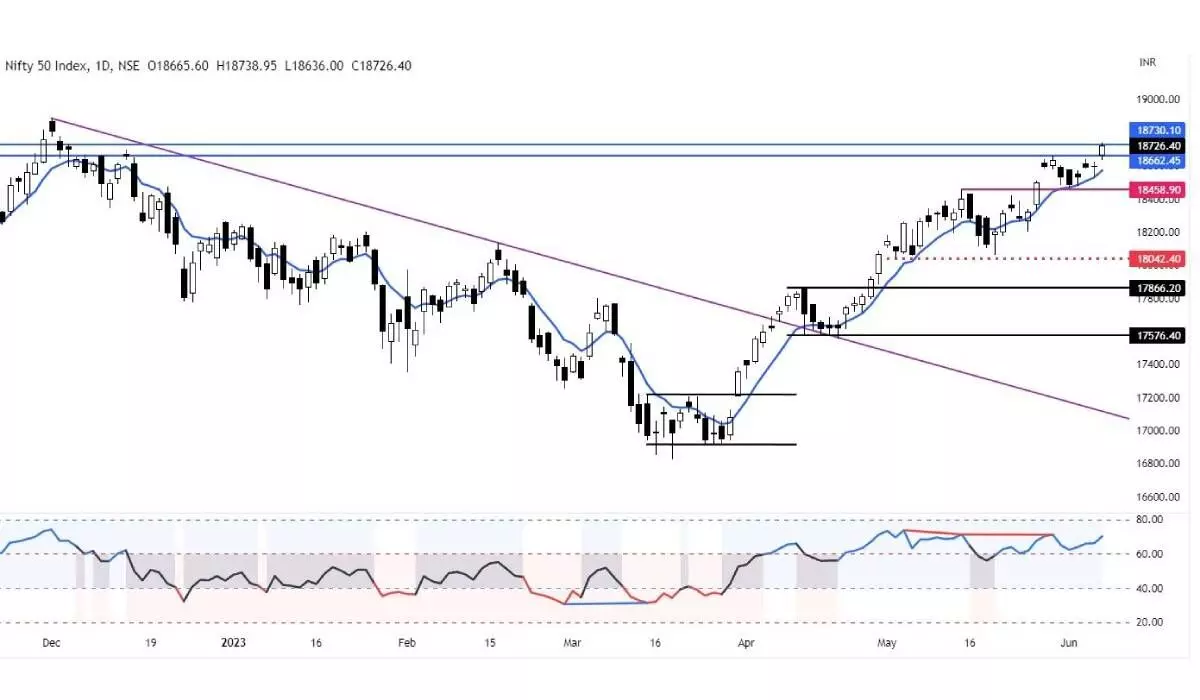The height and width of the screenshot is (700, 1200).
Task: Click the 18726.40 current price label
Action: (x=1159, y=146)
